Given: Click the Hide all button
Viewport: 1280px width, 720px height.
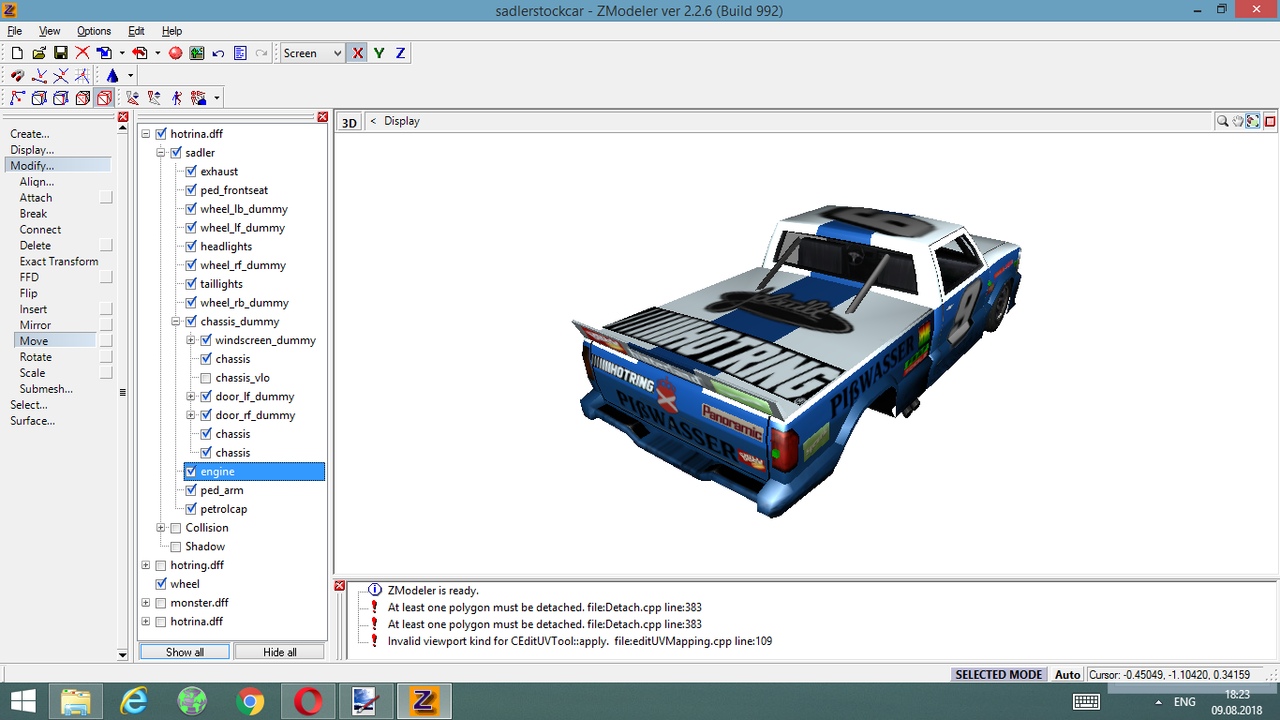Looking at the screenshot, I should click(280, 652).
